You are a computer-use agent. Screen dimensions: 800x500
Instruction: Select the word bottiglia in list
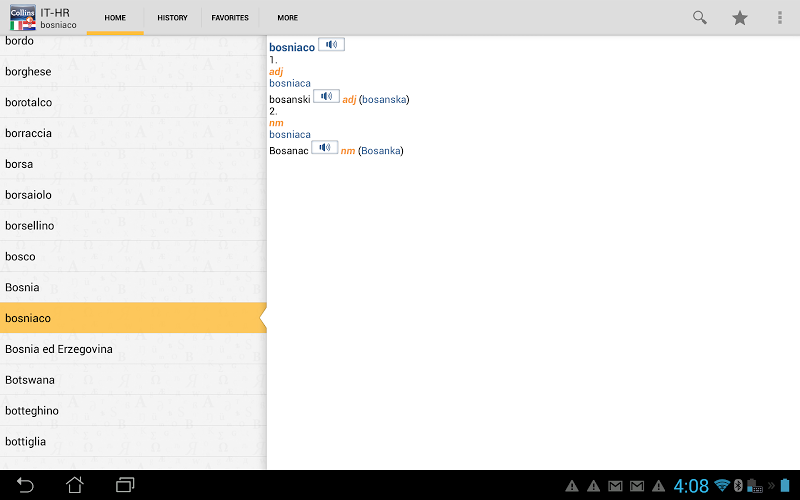133,441
